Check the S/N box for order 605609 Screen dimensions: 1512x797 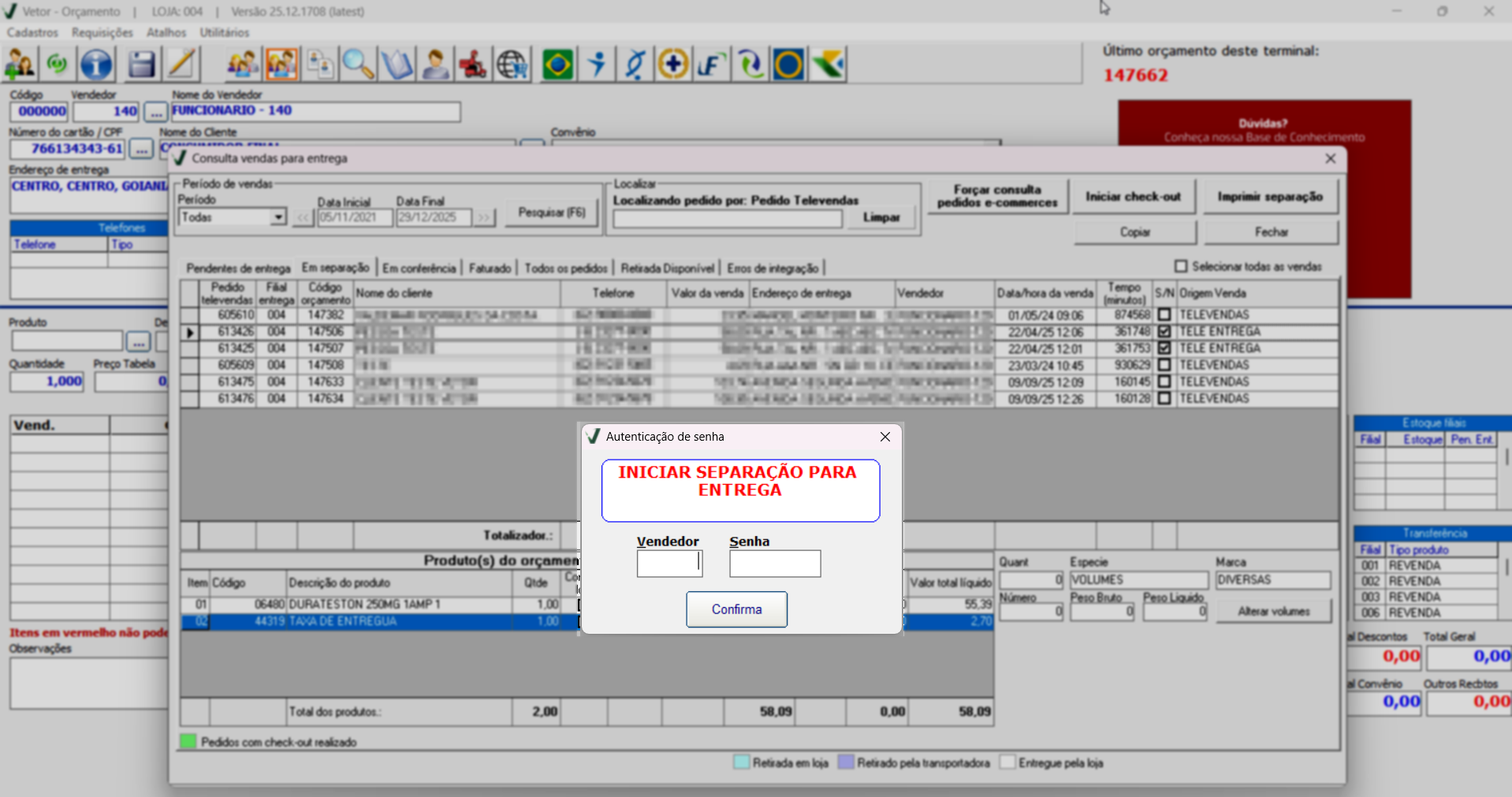pyautogui.click(x=1164, y=365)
